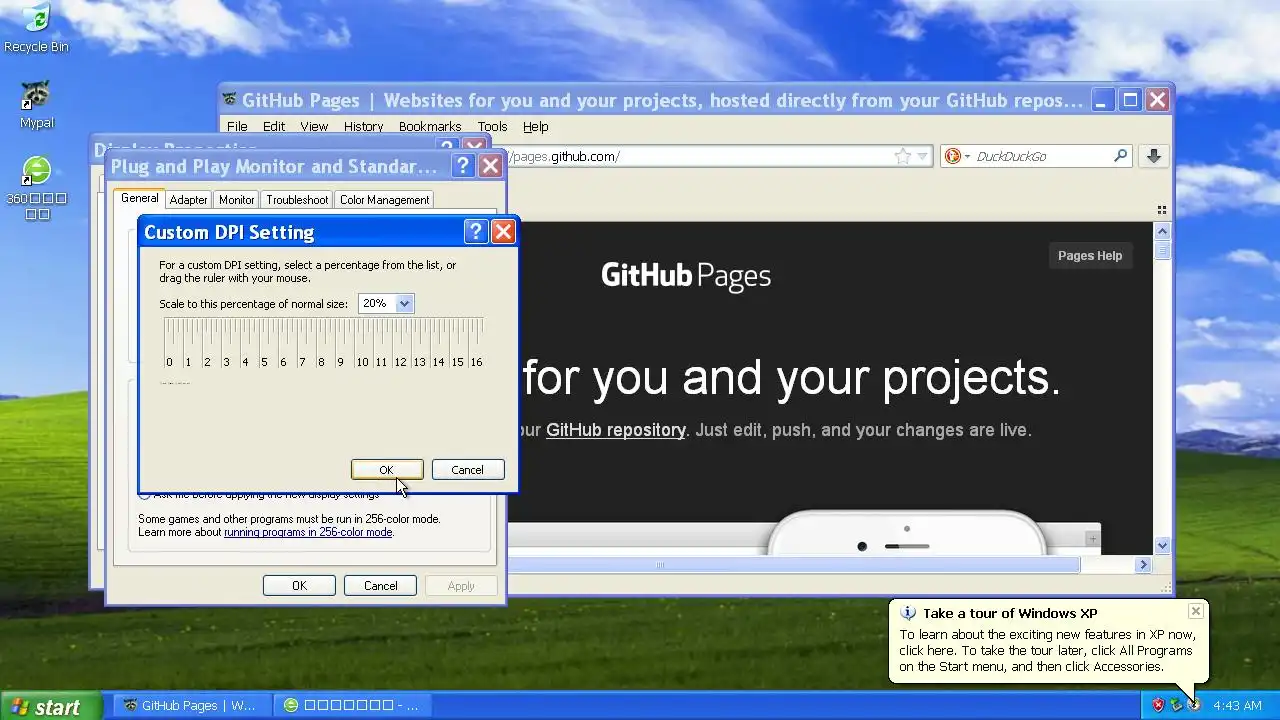Open the Start menu
This screenshot has width=1280, height=720.
[50, 705]
